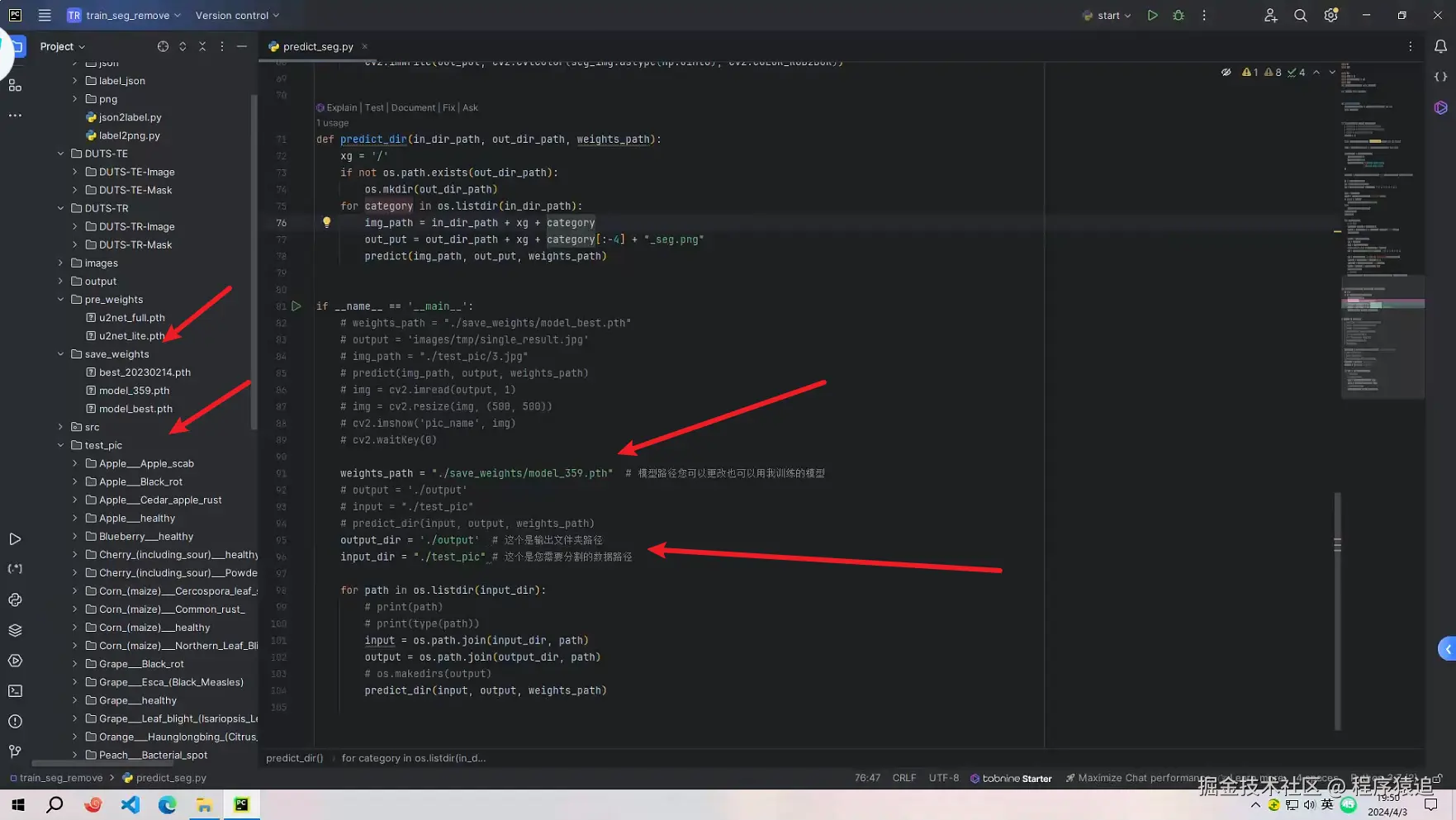Collapse the test_pic folder
This screenshot has width=1456, height=820.
[x=60, y=445]
